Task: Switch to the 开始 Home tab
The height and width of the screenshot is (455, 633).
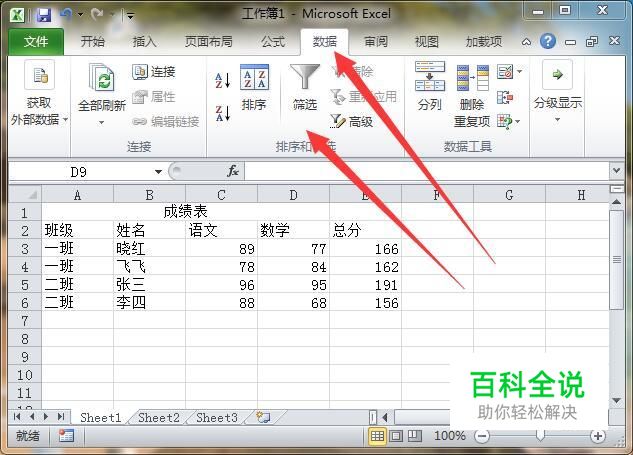Action: tap(92, 41)
